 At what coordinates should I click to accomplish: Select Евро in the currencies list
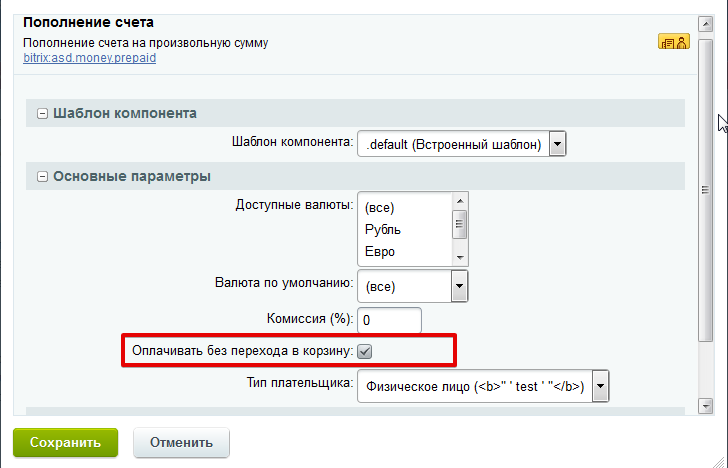(380, 252)
